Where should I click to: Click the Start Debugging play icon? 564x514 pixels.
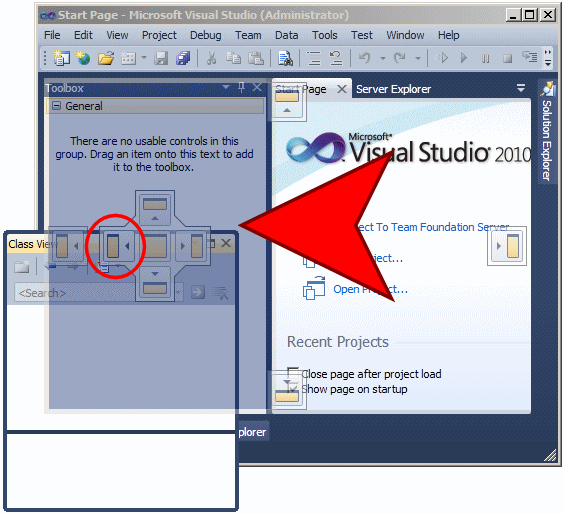pos(464,58)
